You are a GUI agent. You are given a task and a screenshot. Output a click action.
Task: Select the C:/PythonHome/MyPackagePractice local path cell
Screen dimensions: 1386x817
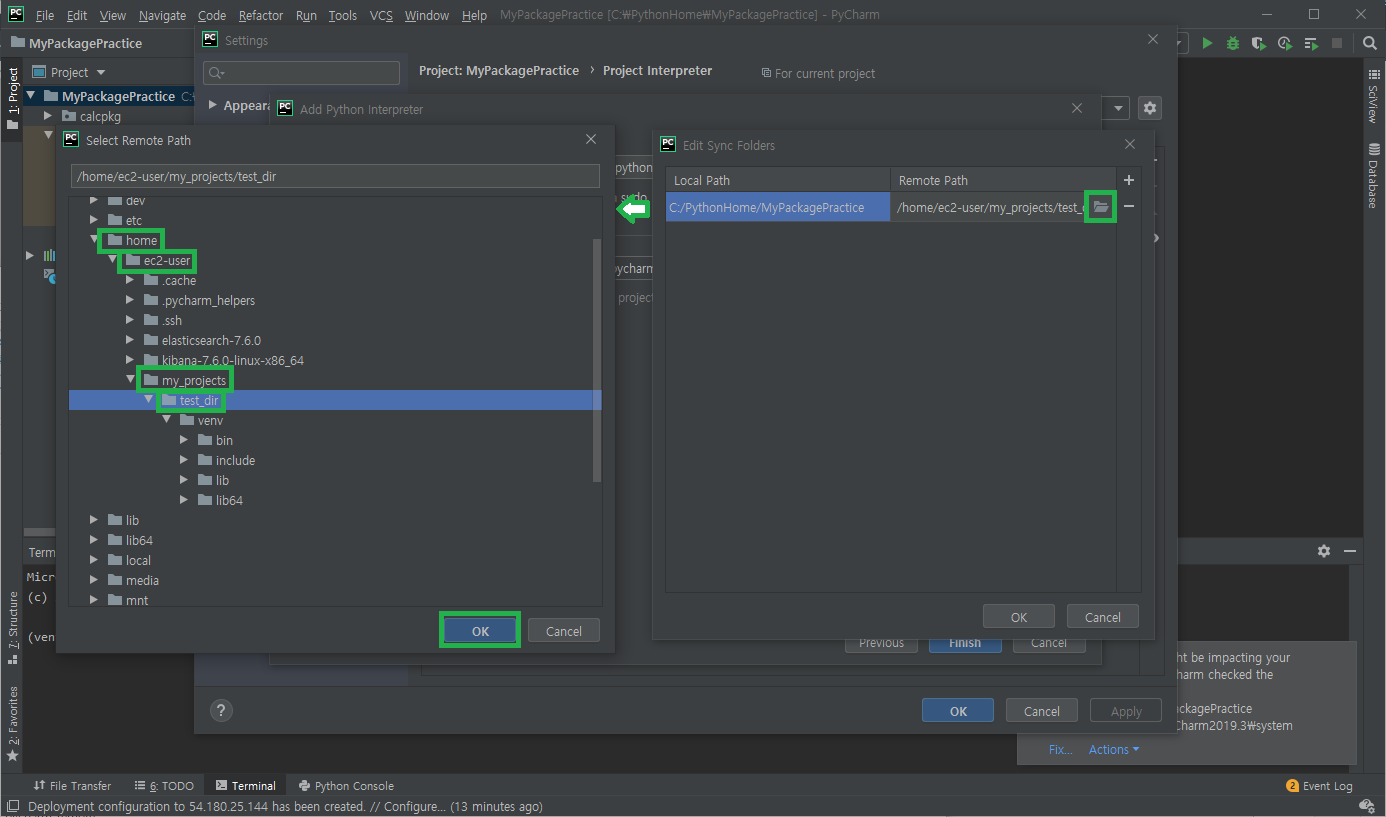click(778, 207)
